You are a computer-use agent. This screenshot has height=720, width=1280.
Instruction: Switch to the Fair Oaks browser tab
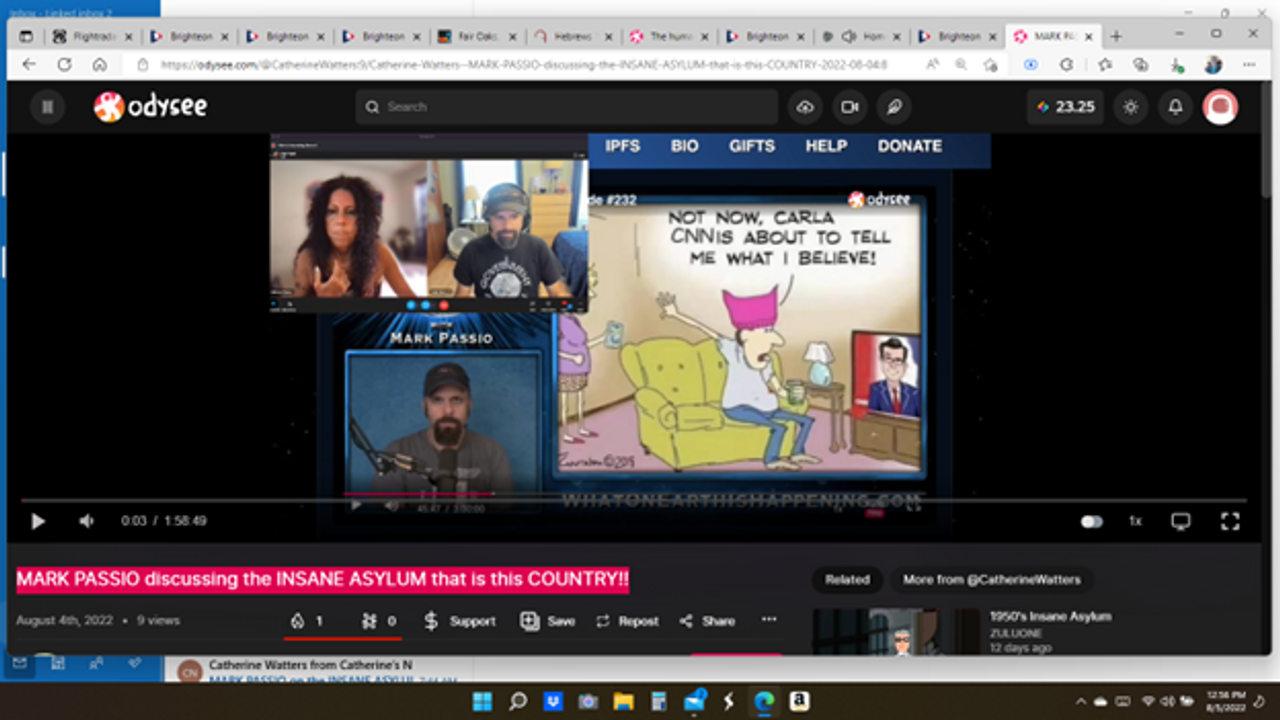click(475, 36)
